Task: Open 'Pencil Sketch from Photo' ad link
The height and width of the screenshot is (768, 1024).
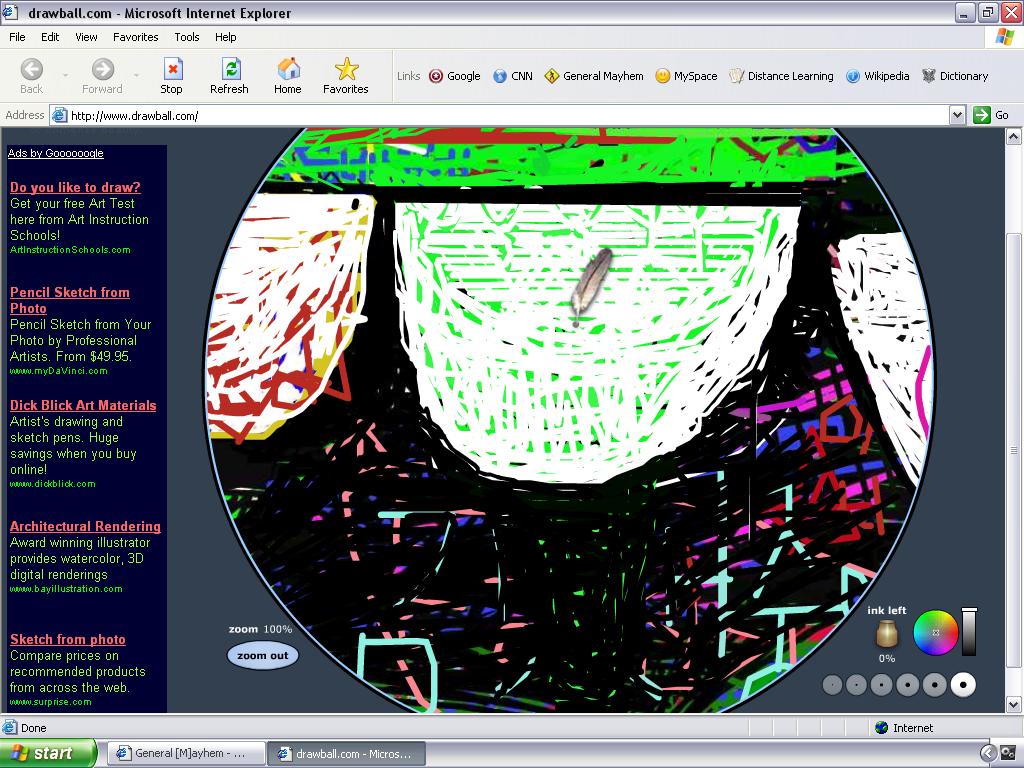Action: 69,300
